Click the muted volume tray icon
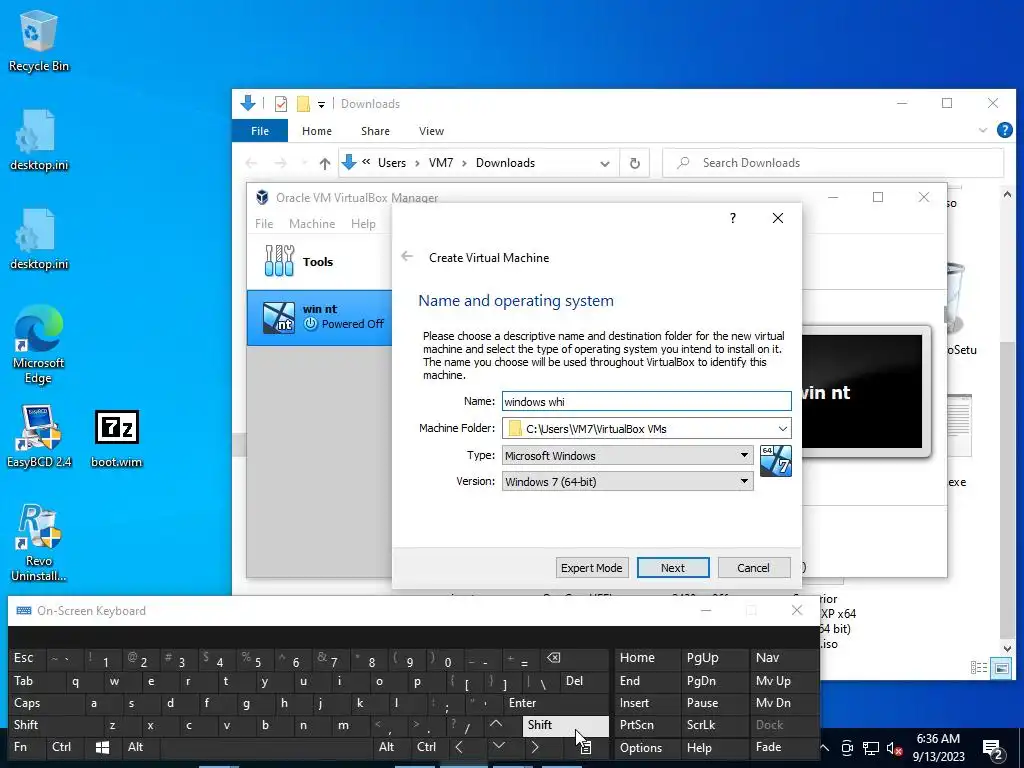The width and height of the screenshot is (1024, 768). coord(894,748)
